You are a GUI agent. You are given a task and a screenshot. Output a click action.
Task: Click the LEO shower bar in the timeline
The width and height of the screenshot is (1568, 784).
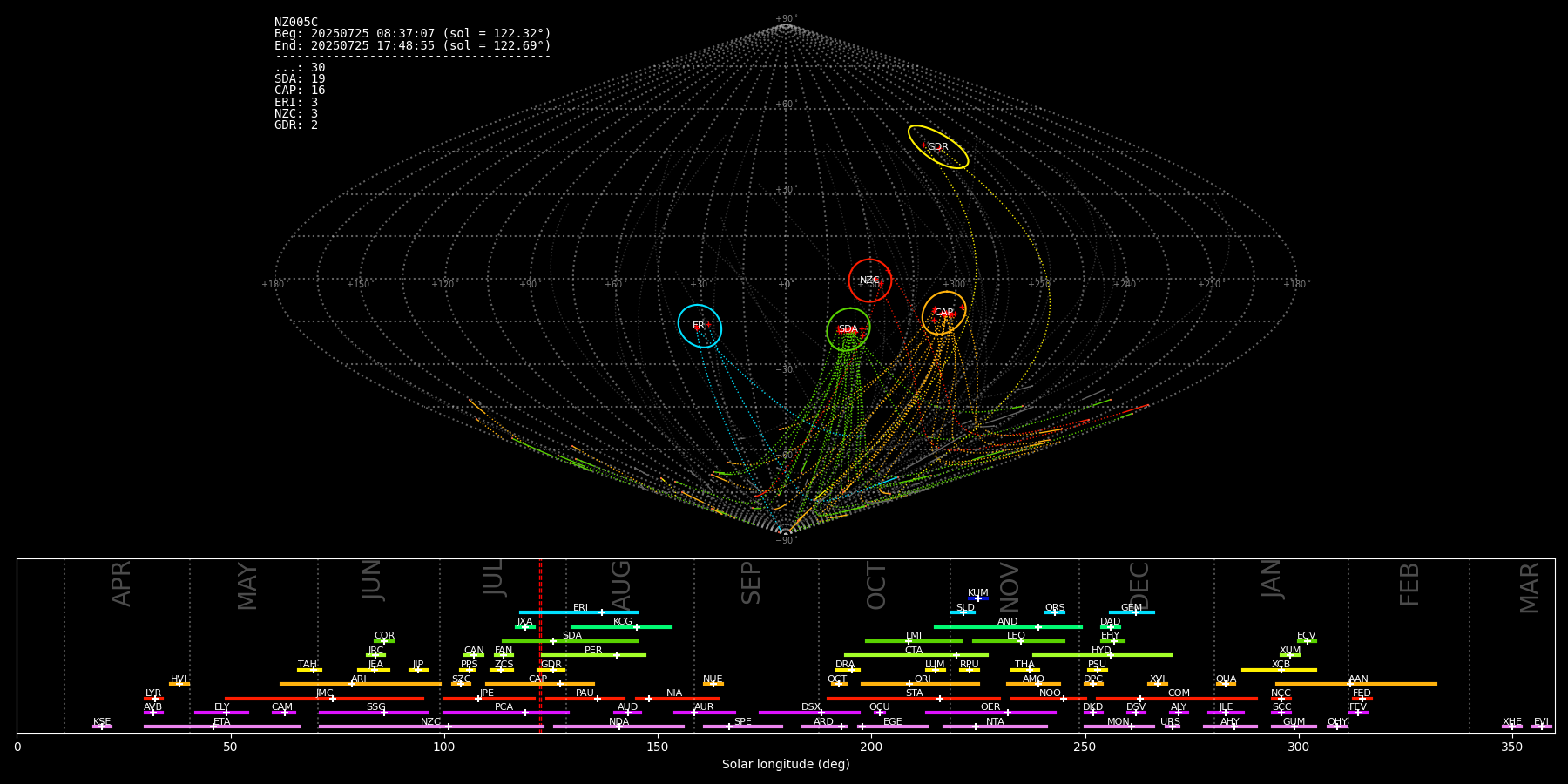[1018, 641]
